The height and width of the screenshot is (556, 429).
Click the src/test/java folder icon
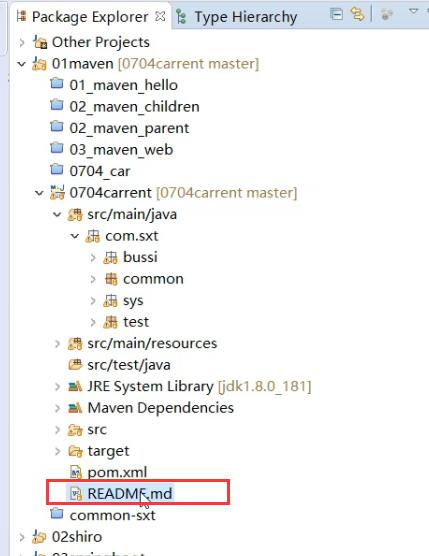75,365
